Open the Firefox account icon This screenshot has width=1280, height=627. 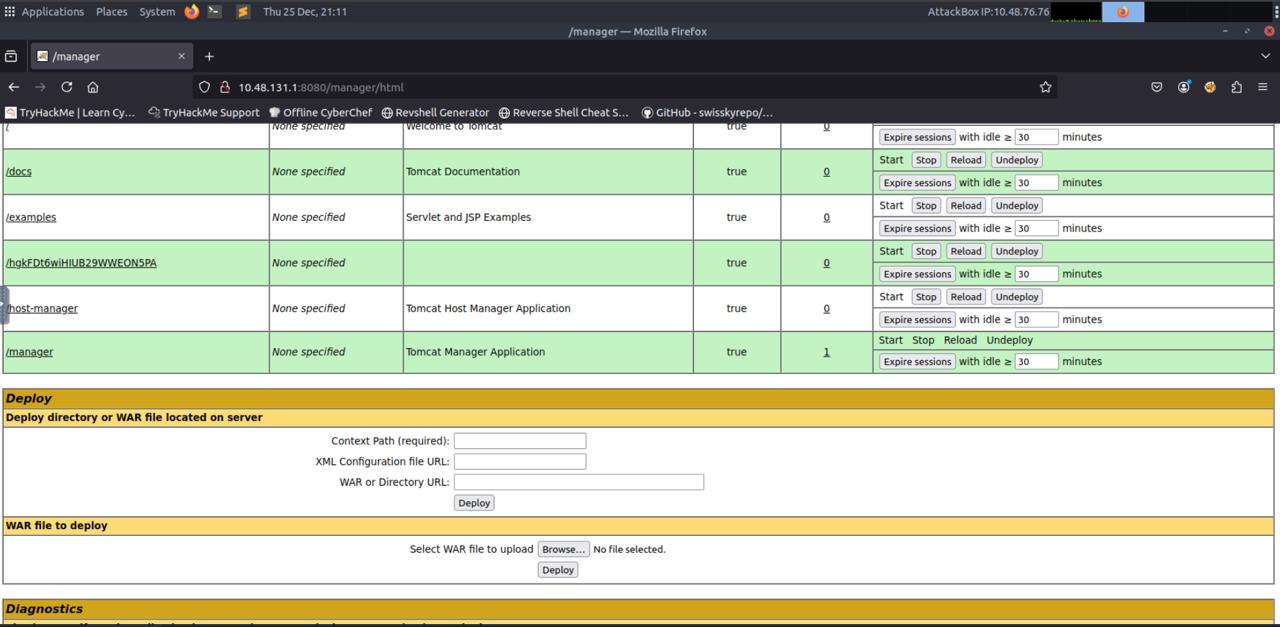coord(1183,87)
